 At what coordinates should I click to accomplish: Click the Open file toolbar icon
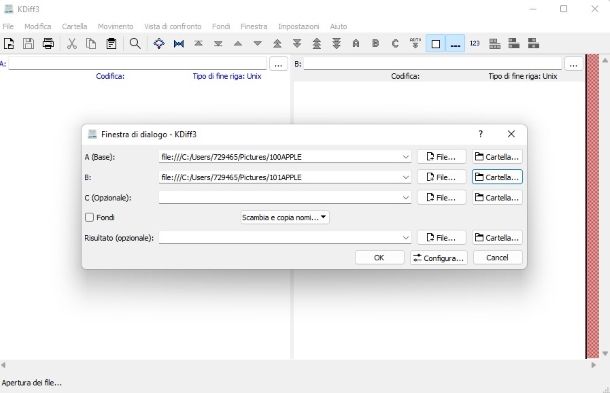(x=9, y=44)
